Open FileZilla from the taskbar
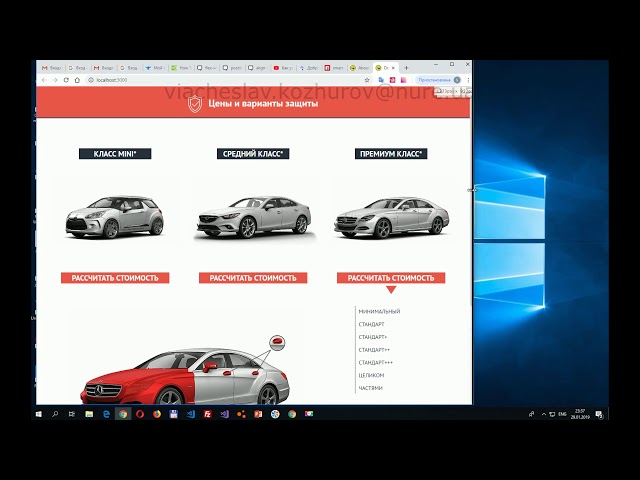Image resolution: width=640 pixels, height=480 pixels. 207,414
